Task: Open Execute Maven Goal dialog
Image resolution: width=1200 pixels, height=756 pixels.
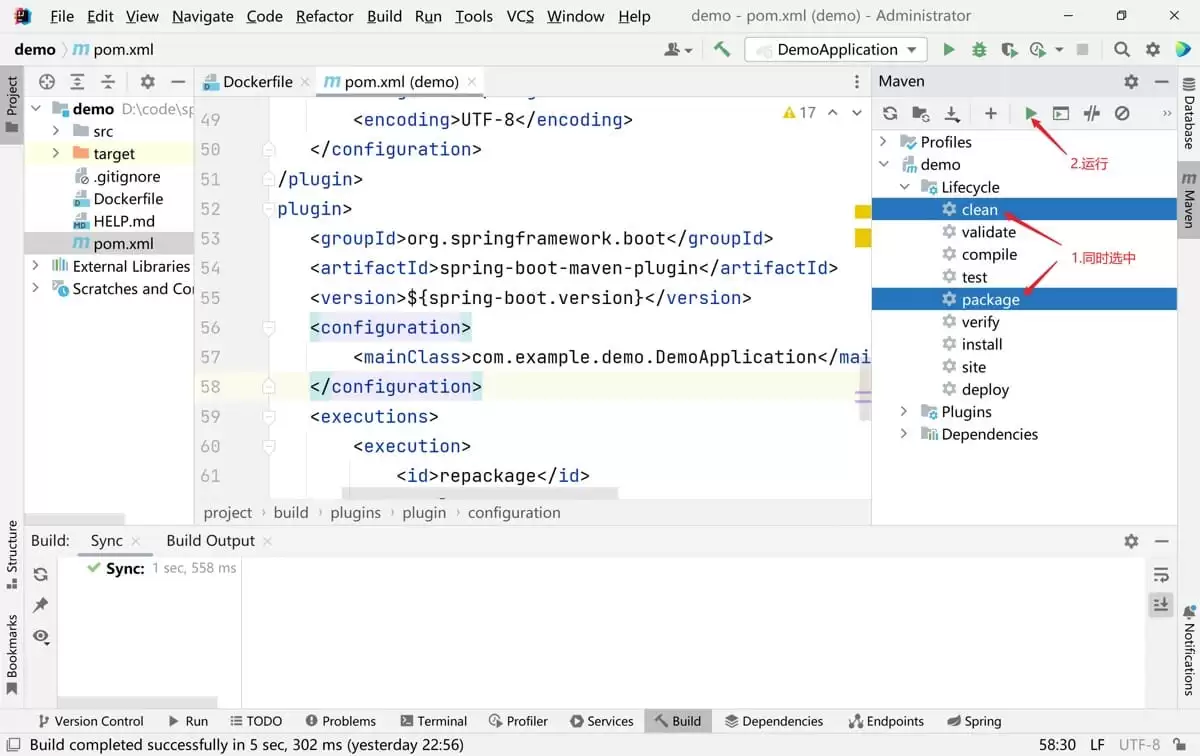Action: (x=1061, y=114)
